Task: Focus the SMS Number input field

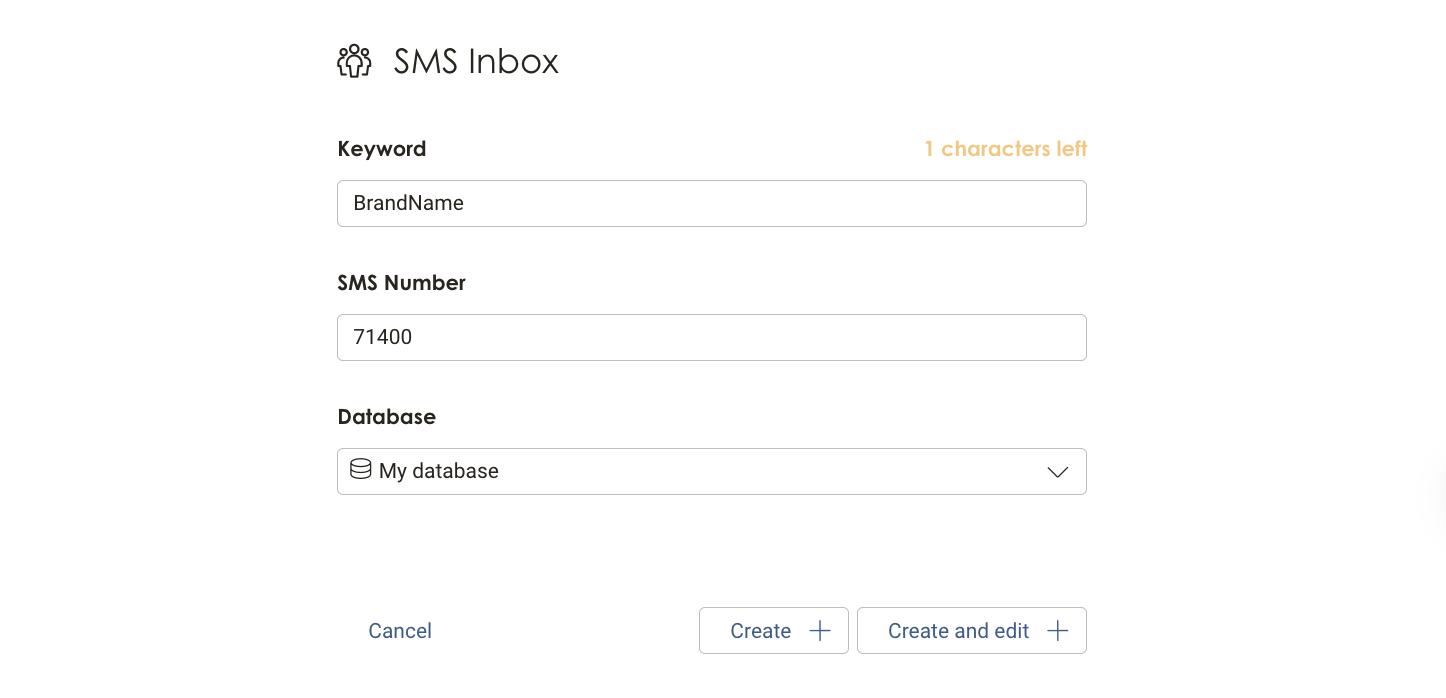Action: tap(712, 337)
